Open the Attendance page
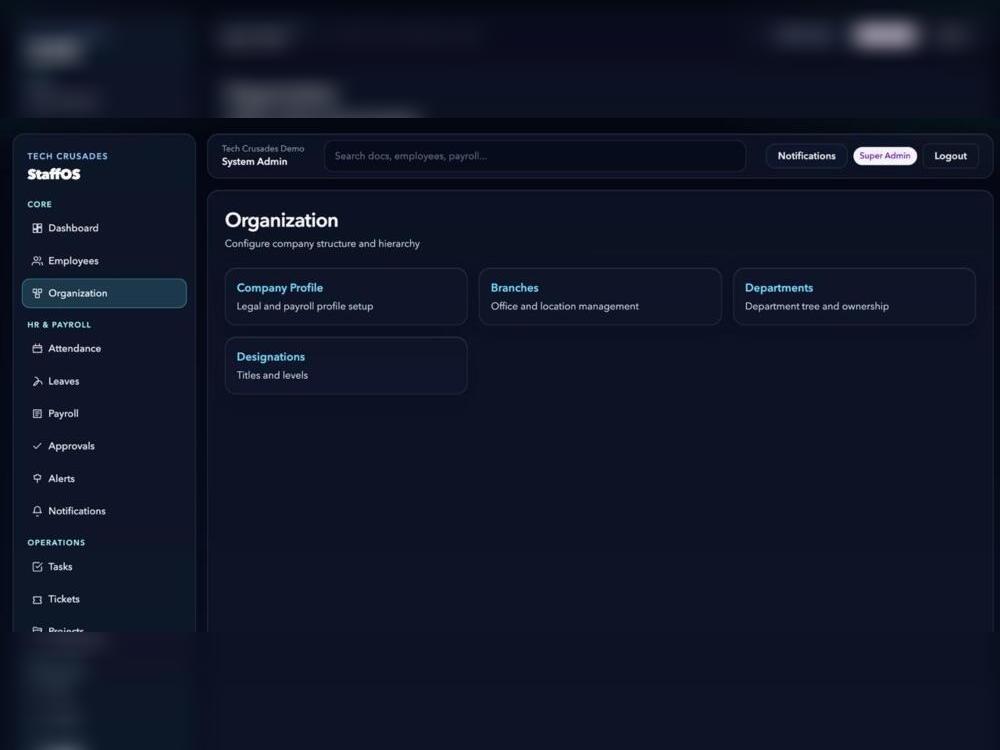This screenshot has height=750, width=1000. point(104,348)
